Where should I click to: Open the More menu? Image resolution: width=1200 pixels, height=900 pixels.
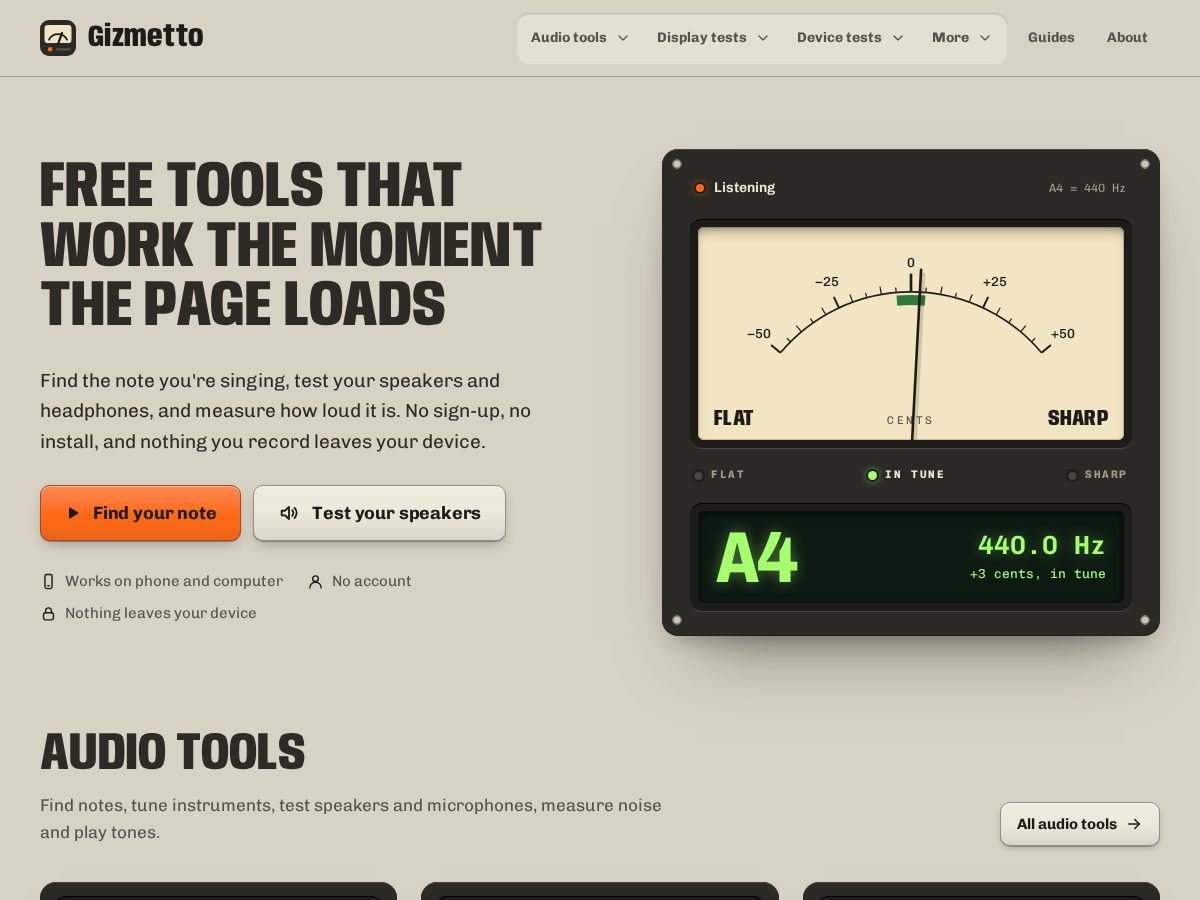pos(961,38)
